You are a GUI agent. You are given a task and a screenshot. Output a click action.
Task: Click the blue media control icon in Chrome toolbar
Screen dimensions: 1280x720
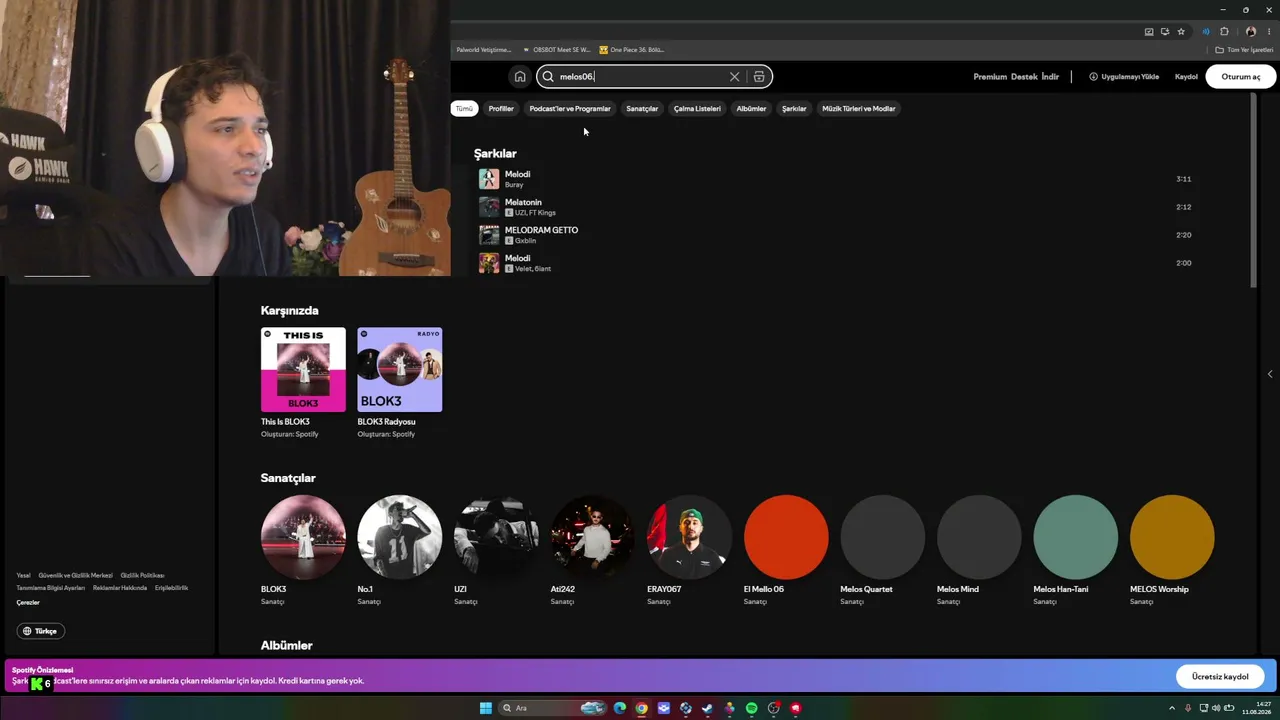(1206, 31)
